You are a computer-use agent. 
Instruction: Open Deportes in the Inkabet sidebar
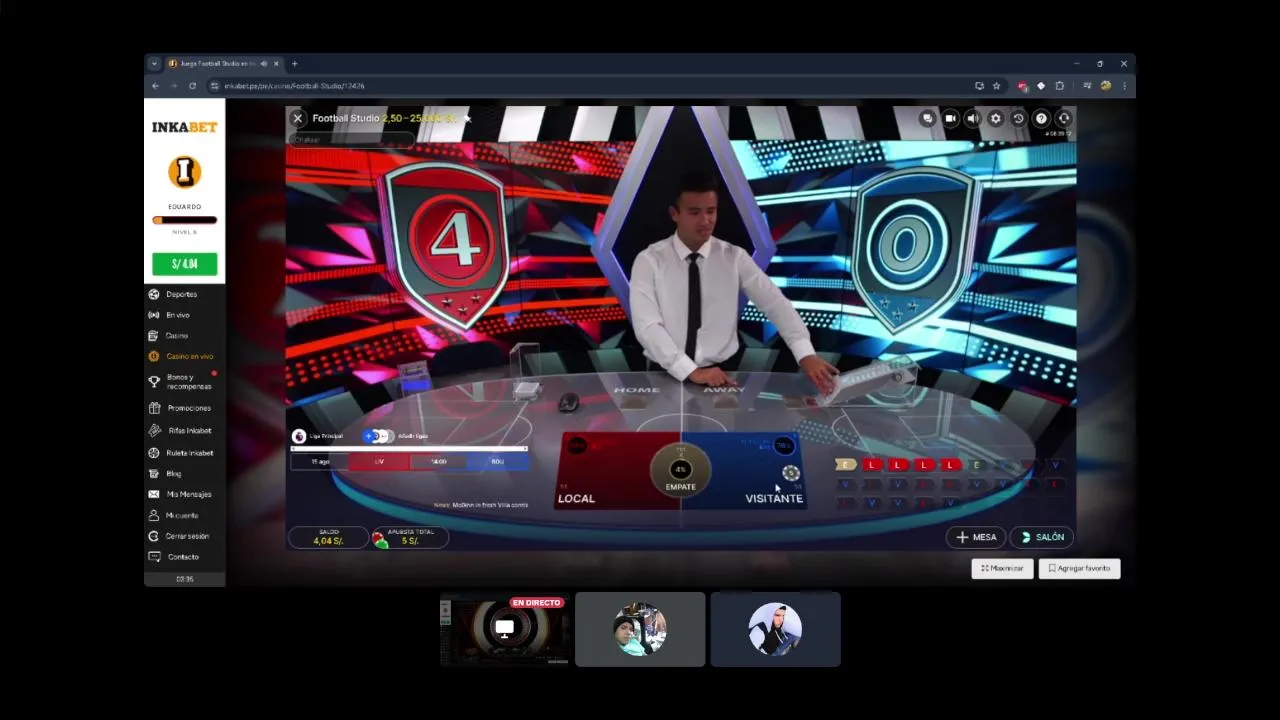click(x=184, y=294)
